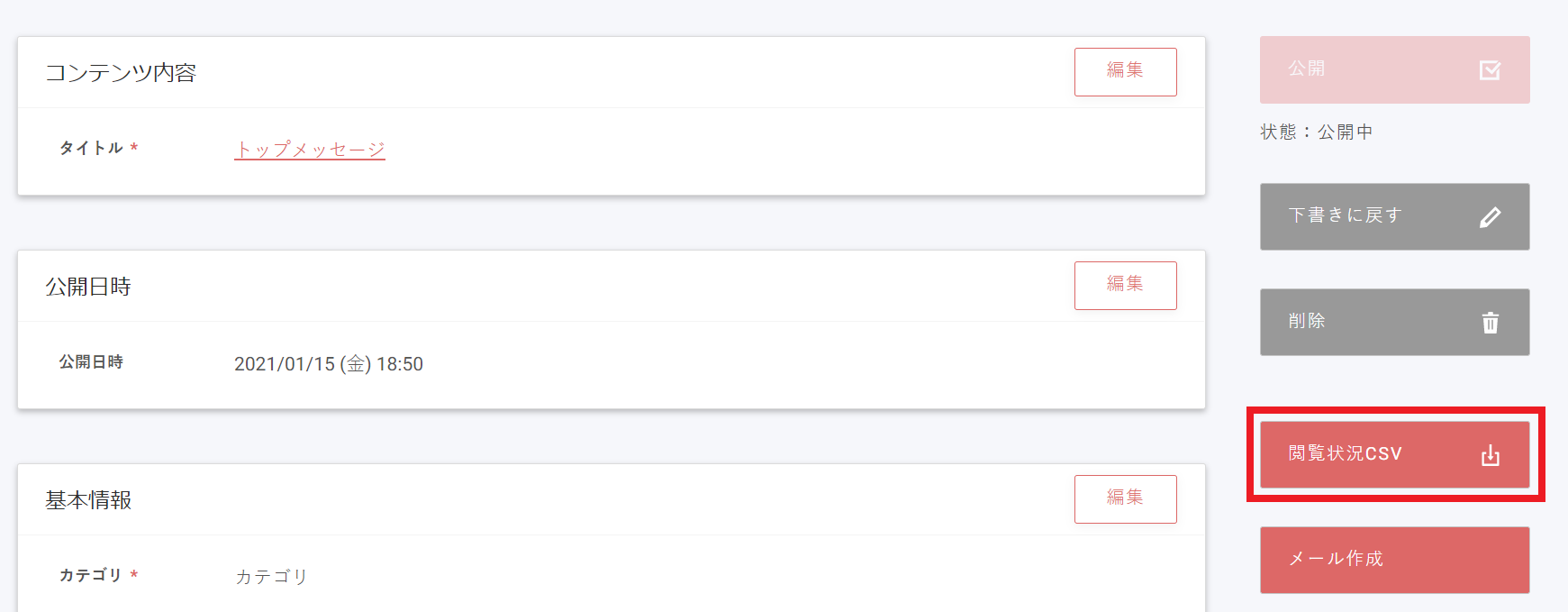Viewport: 1568px width, 612px height.
Task: Click the trash icon on the 削除 button
Action: (x=1491, y=322)
